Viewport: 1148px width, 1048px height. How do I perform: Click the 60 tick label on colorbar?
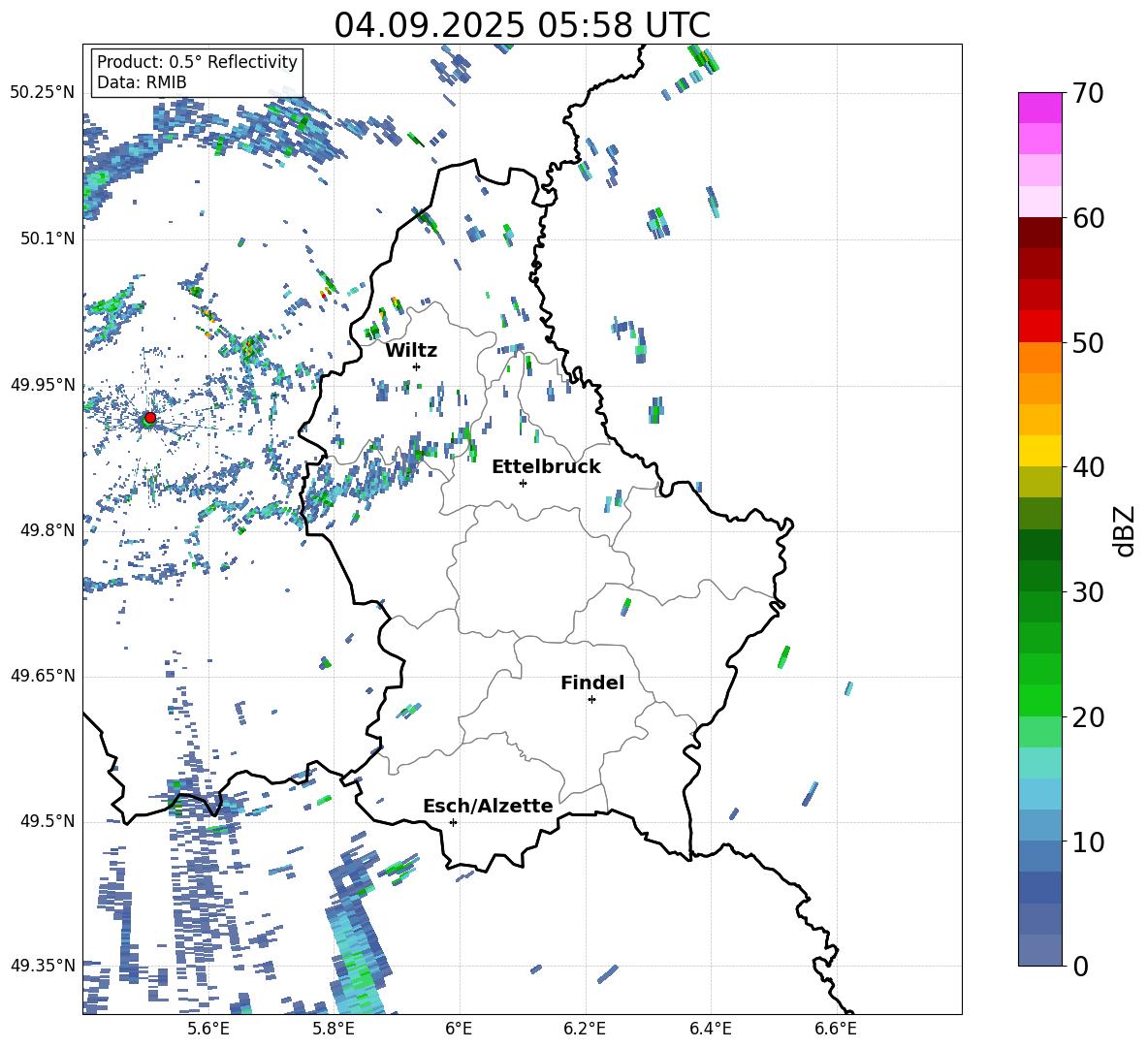tap(1088, 218)
